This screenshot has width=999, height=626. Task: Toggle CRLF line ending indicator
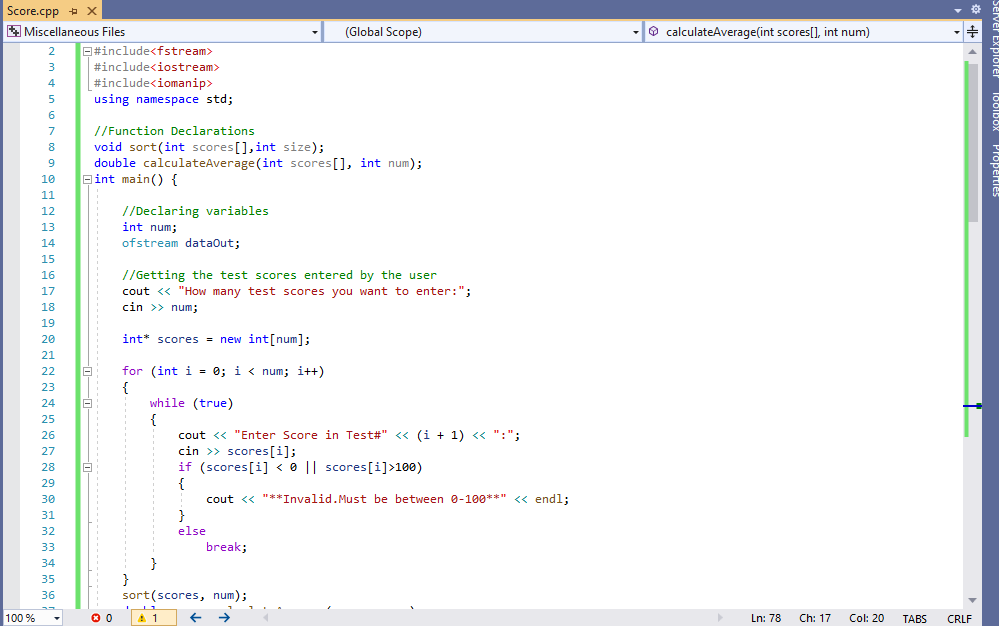[x=959, y=618]
